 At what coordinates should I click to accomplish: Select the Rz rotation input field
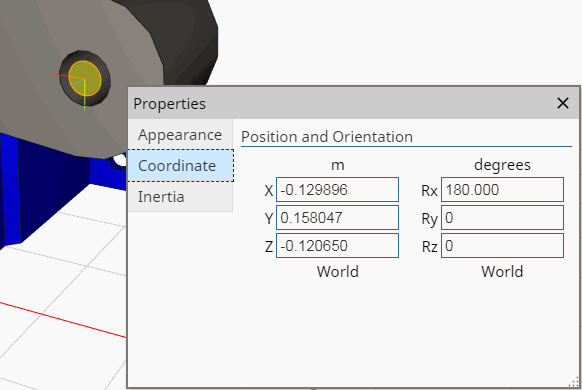point(502,245)
